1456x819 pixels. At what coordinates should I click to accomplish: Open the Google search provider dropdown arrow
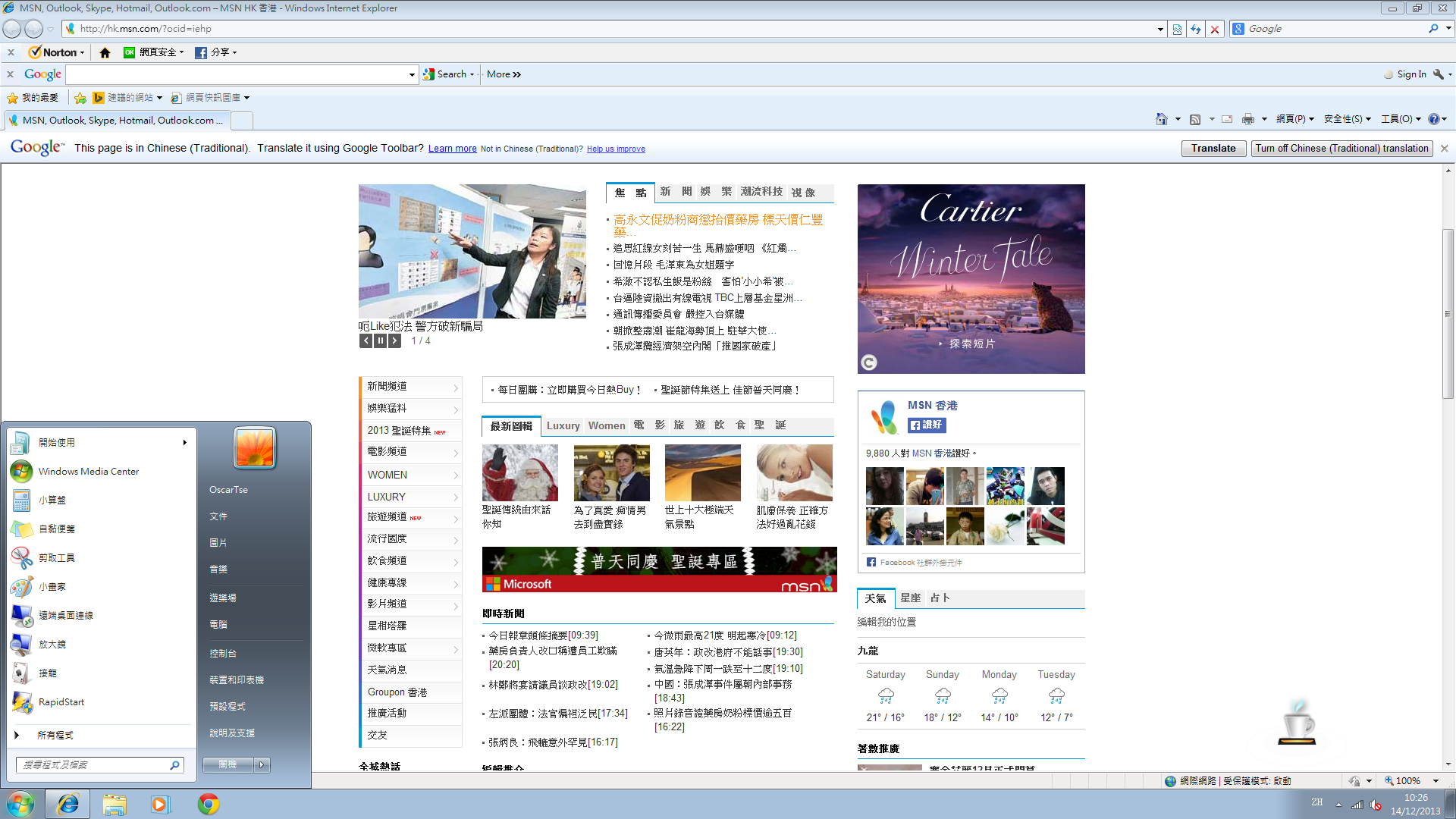point(1448,29)
